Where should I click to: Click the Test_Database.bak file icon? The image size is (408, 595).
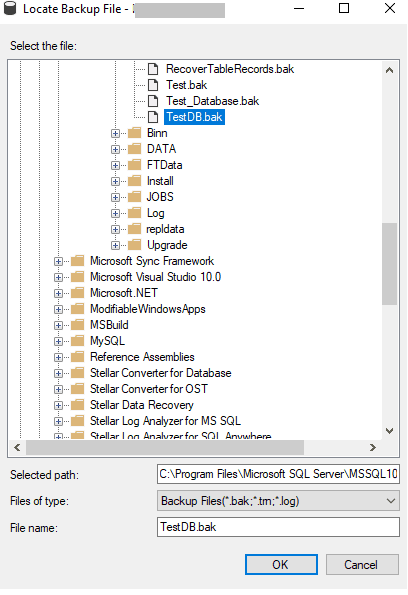153,101
